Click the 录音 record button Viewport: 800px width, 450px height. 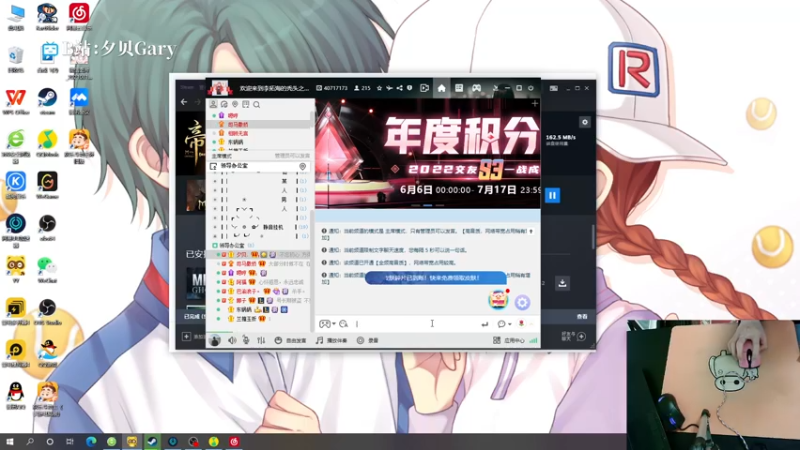click(368, 340)
